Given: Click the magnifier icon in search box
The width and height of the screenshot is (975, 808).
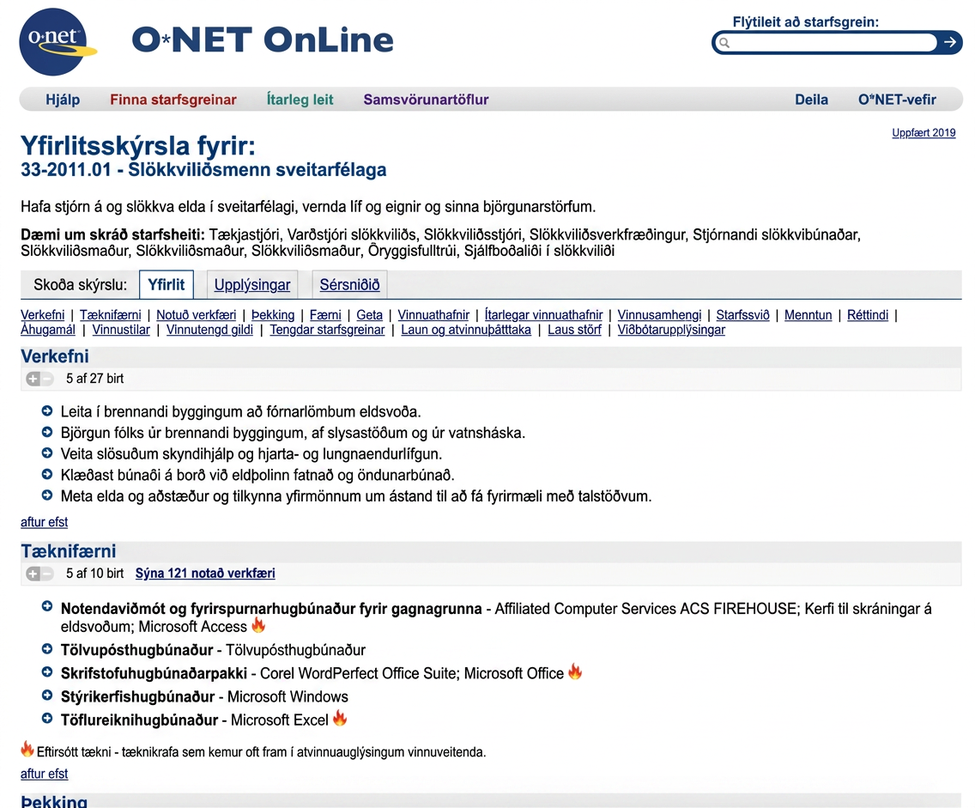Looking at the screenshot, I should click(724, 43).
